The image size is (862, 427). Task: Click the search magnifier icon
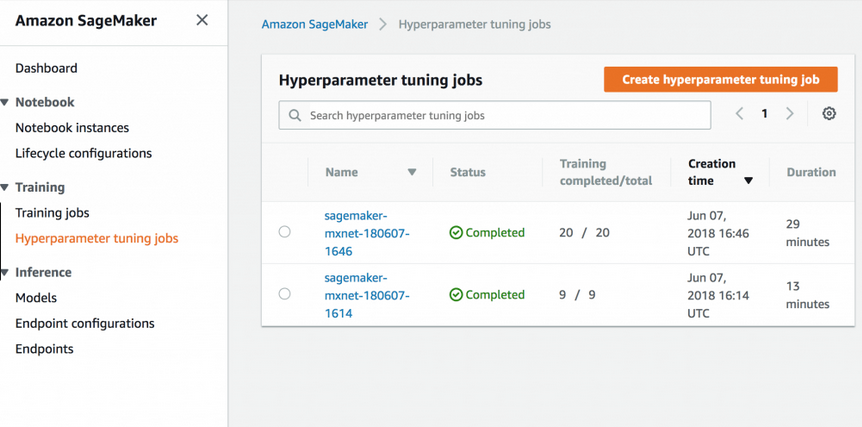295,115
